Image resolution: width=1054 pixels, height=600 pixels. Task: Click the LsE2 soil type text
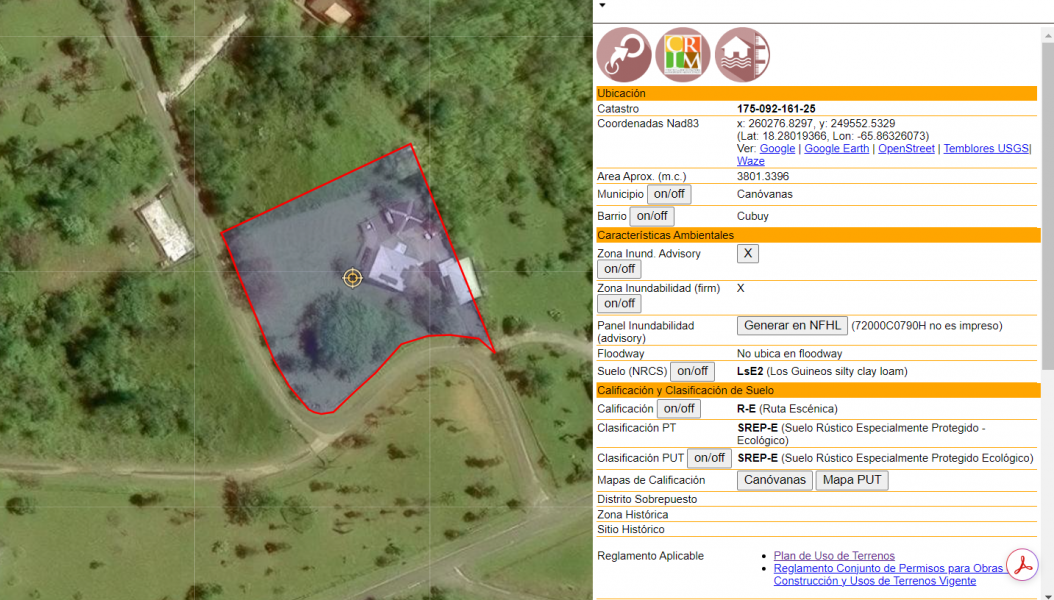tap(750, 371)
